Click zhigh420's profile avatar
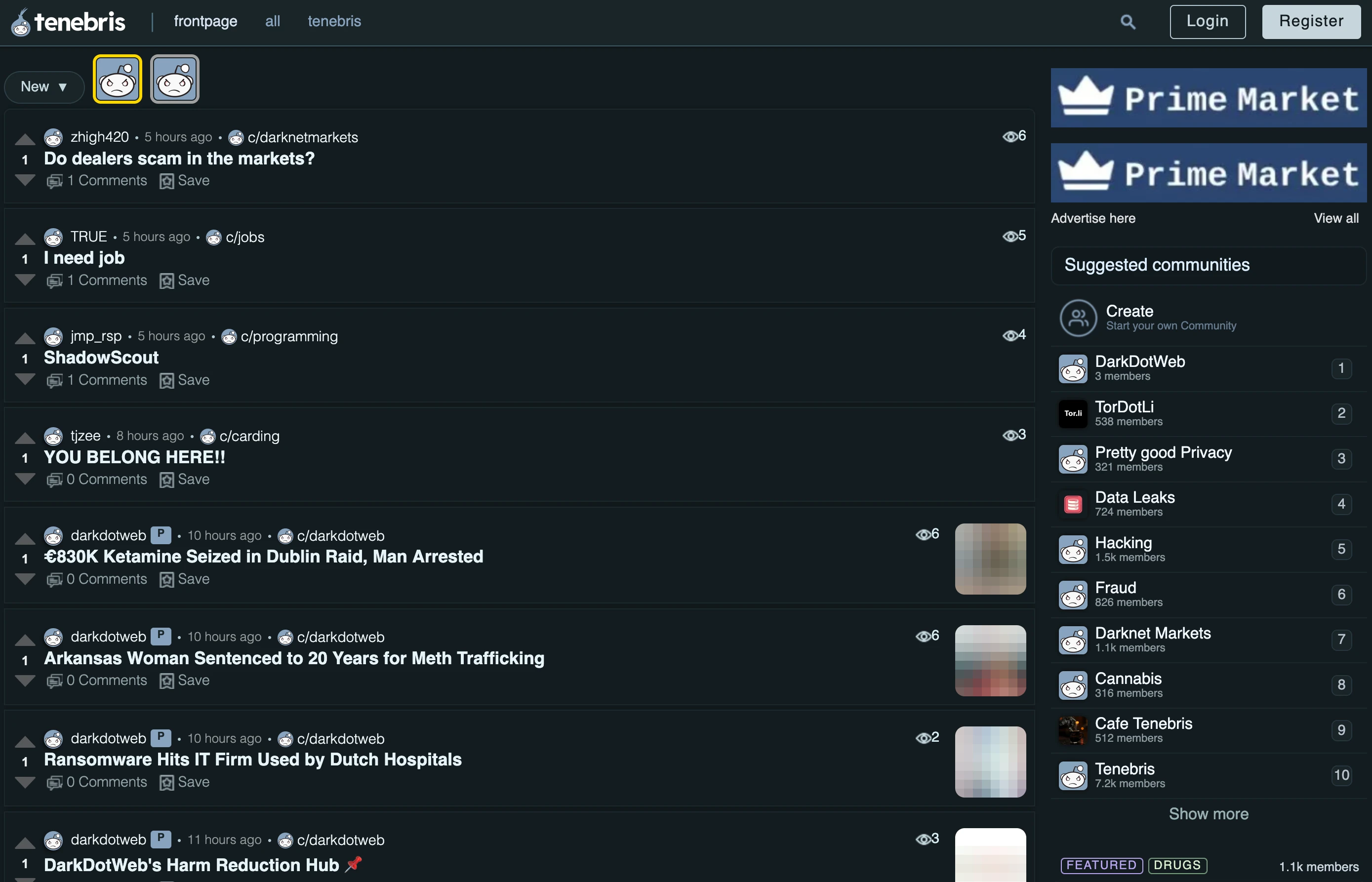 [x=53, y=137]
